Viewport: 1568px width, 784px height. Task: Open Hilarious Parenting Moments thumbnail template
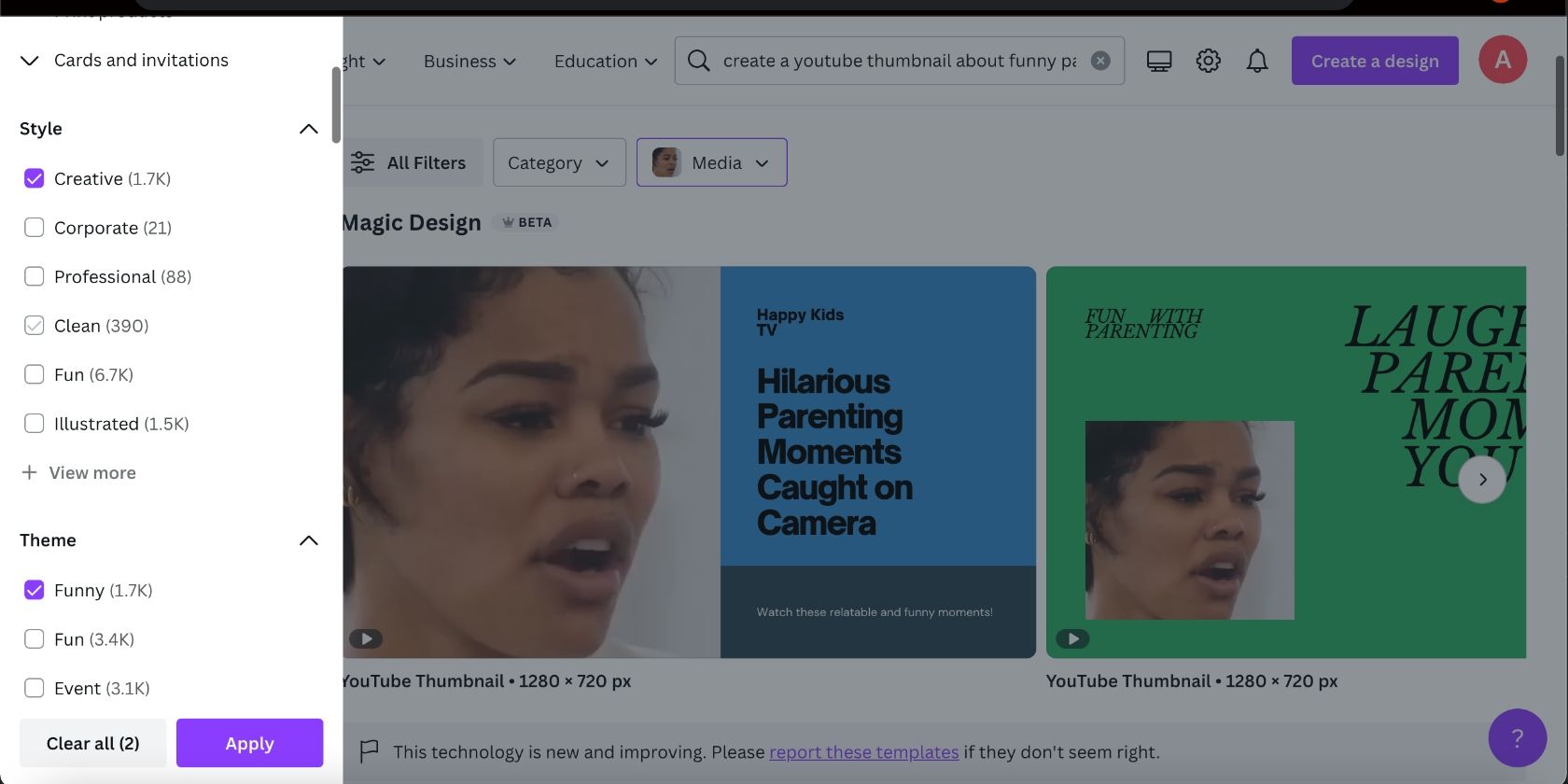click(689, 462)
